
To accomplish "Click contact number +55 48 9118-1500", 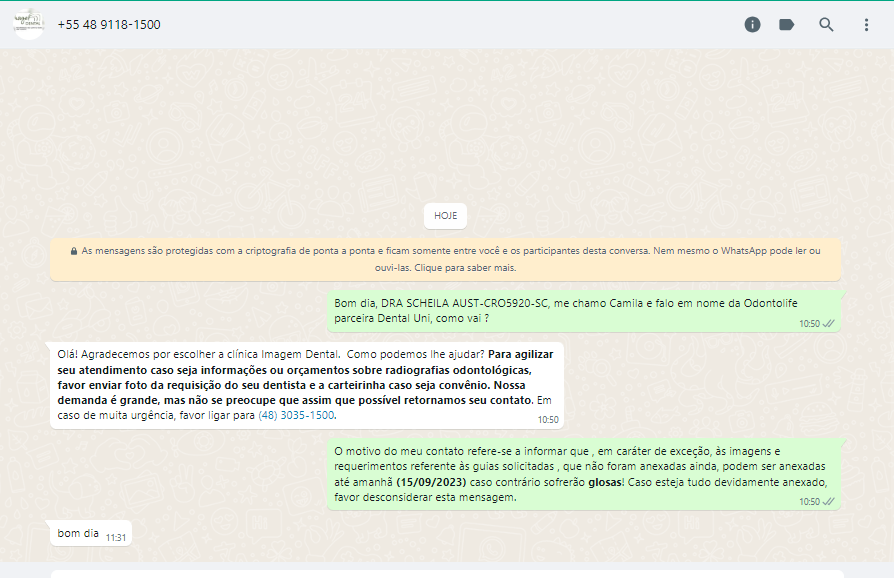I will click(x=109, y=25).
